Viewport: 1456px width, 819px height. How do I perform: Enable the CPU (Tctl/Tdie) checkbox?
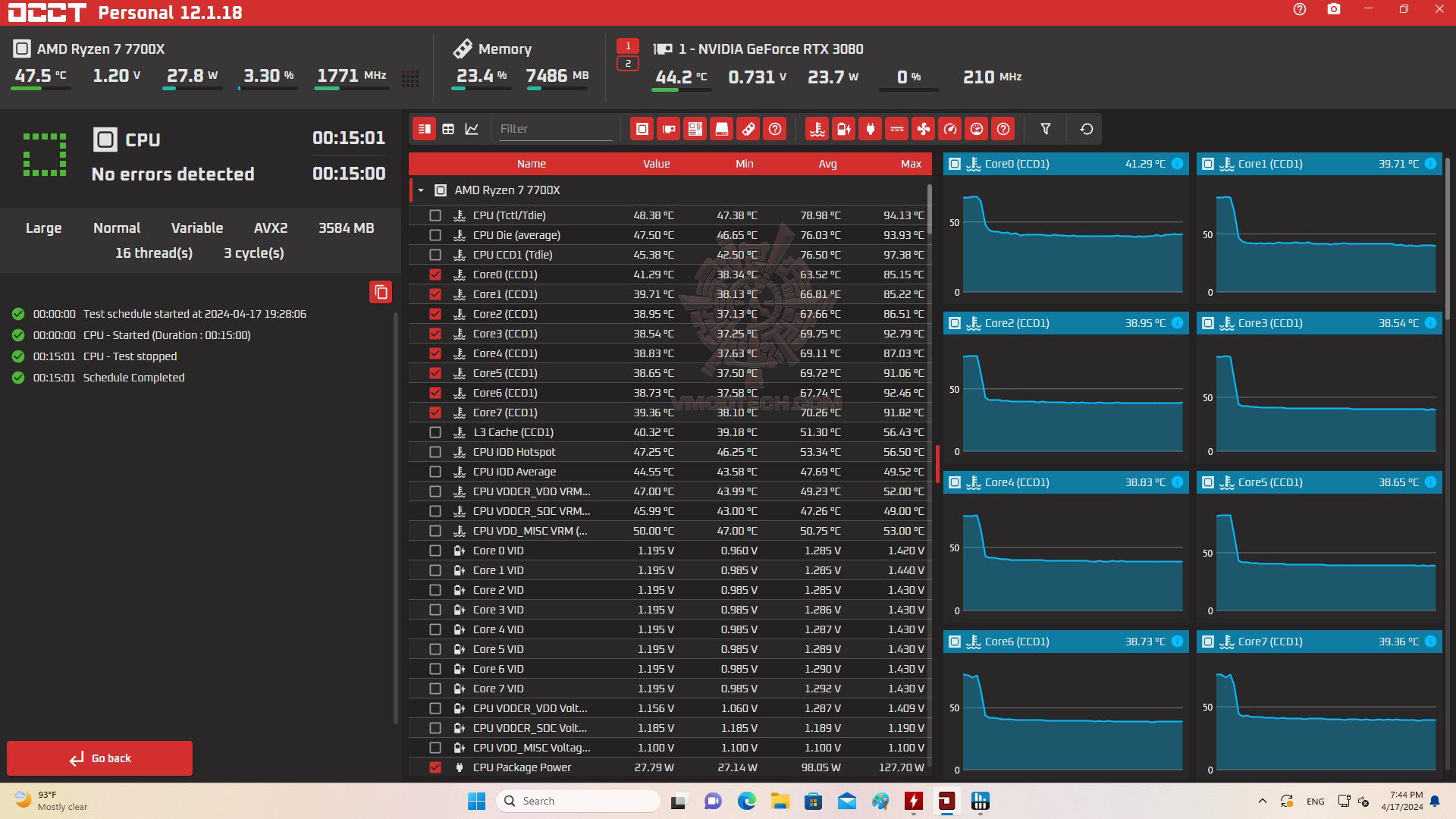tap(435, 215)
